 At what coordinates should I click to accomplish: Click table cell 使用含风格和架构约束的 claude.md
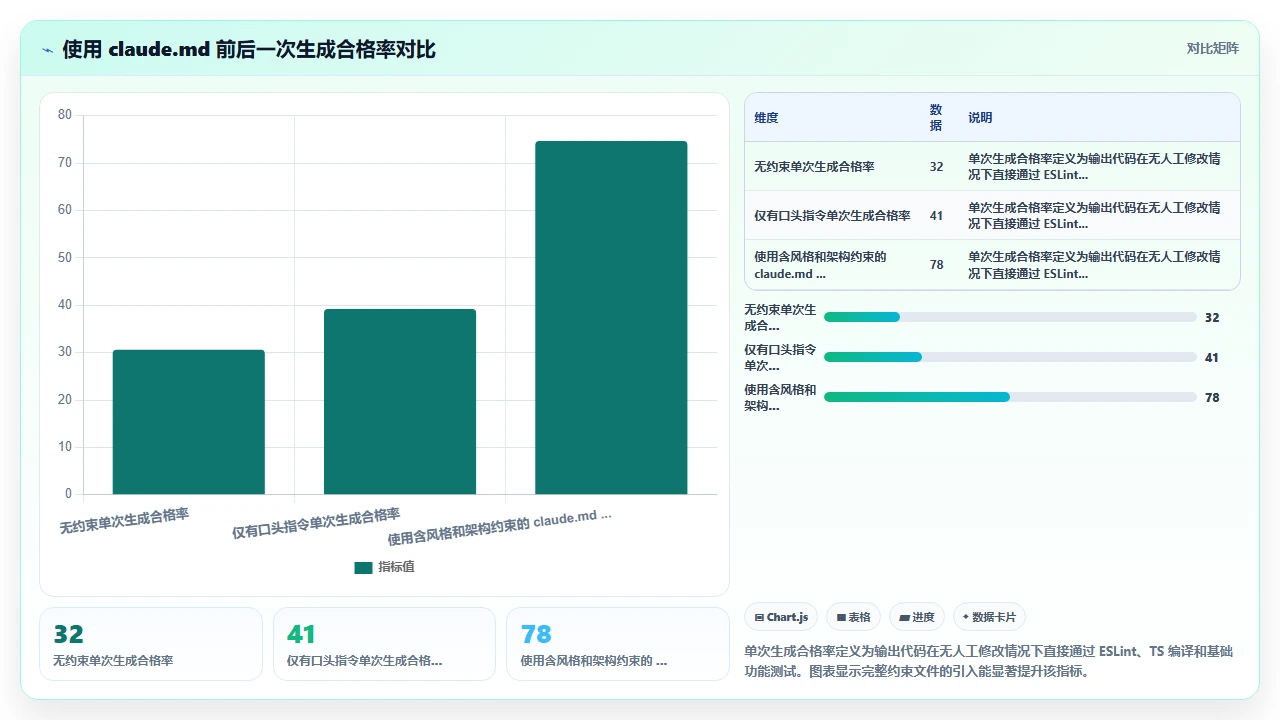(x=820, y=265)
